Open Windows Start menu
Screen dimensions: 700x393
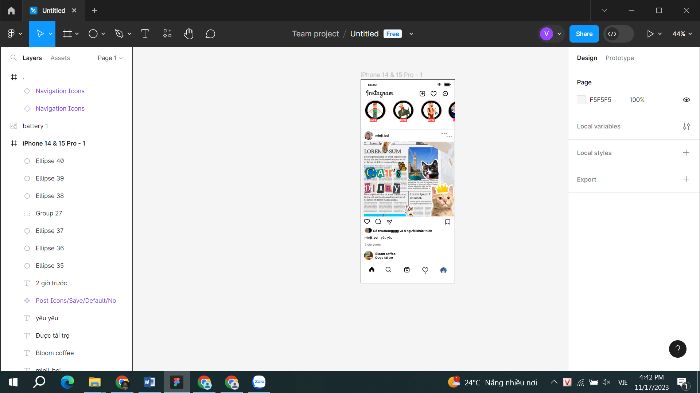coord(13,382)
